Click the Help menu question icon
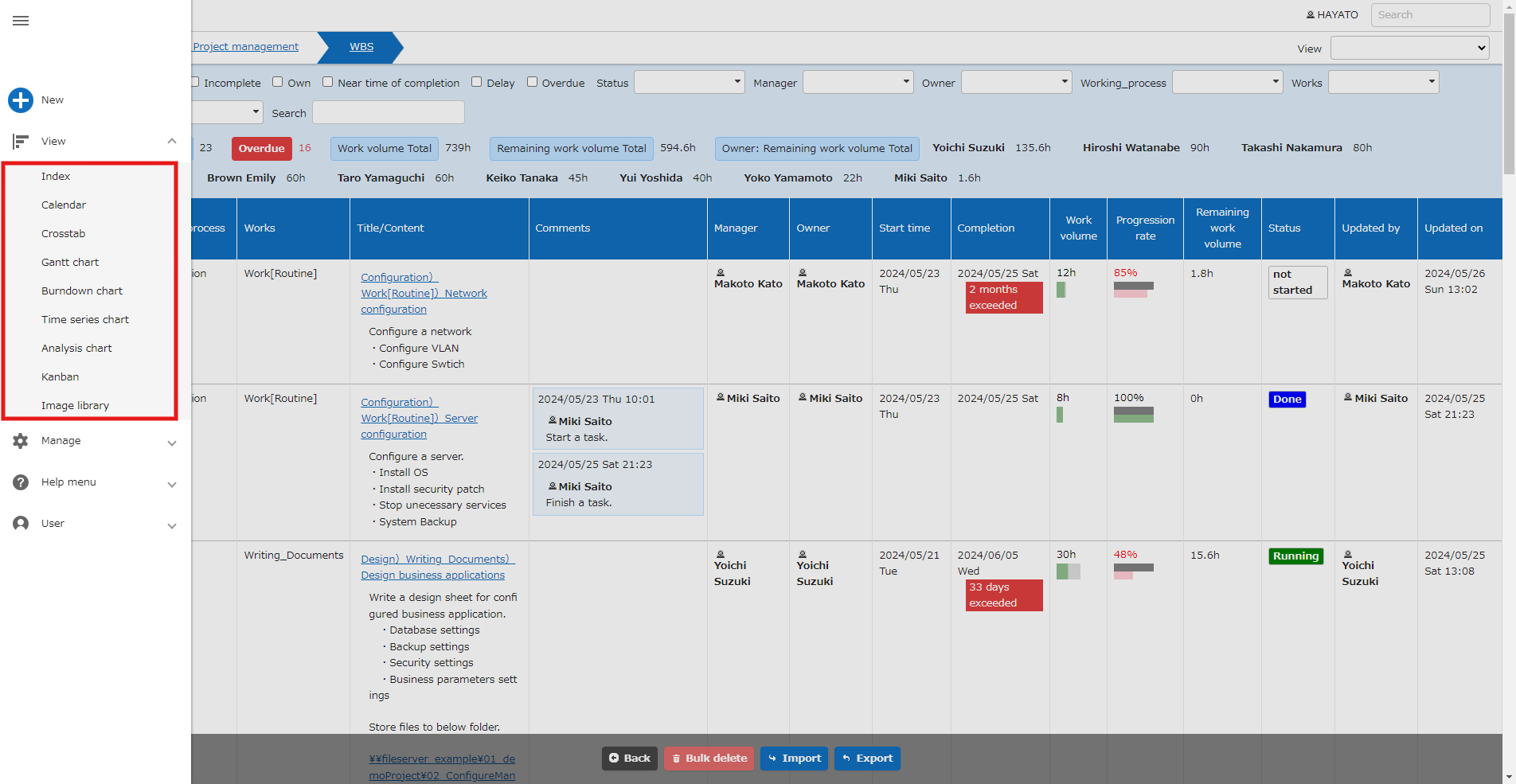Viewport: 1516px width, 784px height. (21, 482)
